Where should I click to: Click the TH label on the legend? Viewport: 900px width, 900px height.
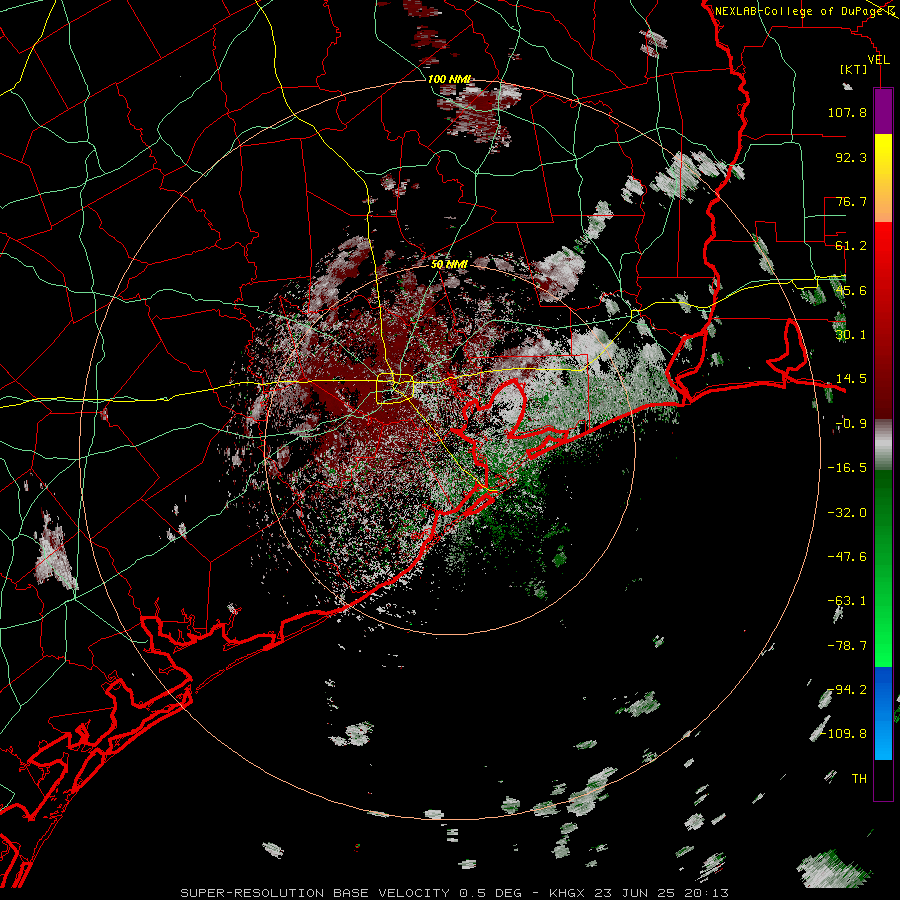coord(859,779)
